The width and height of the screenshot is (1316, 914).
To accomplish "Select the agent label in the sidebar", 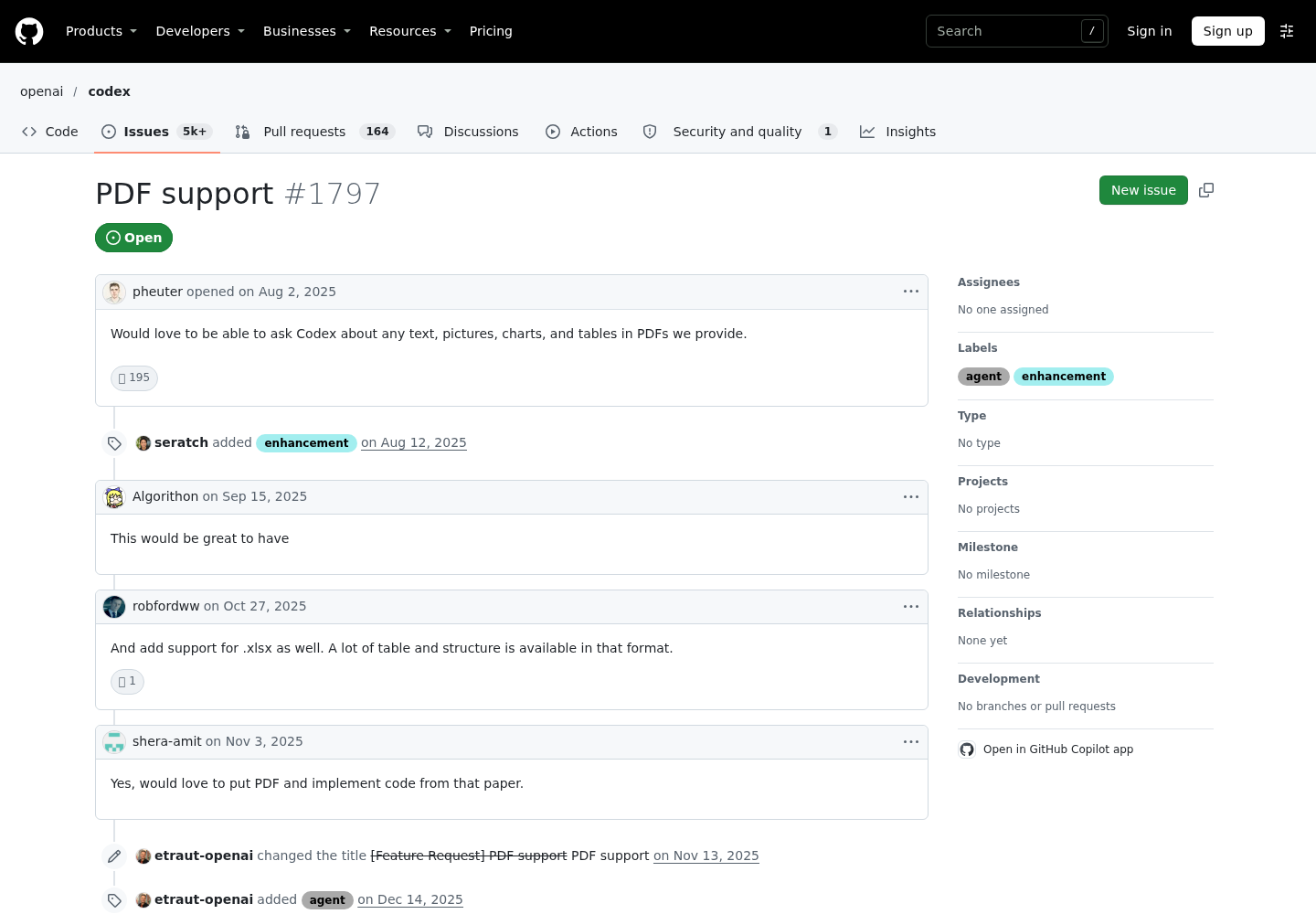I will 983,377.
